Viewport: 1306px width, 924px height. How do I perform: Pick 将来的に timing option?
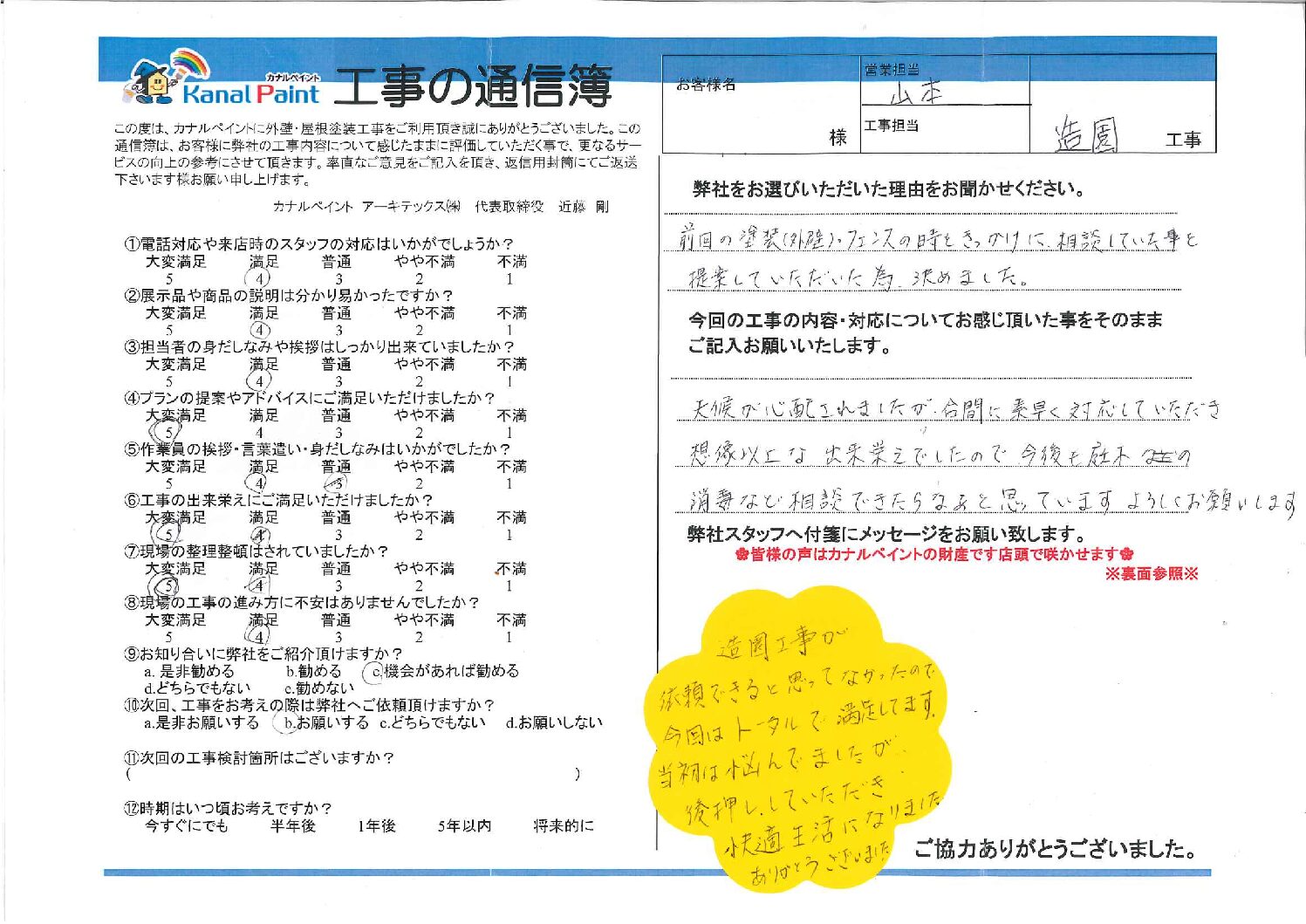[x=564, y=825]
